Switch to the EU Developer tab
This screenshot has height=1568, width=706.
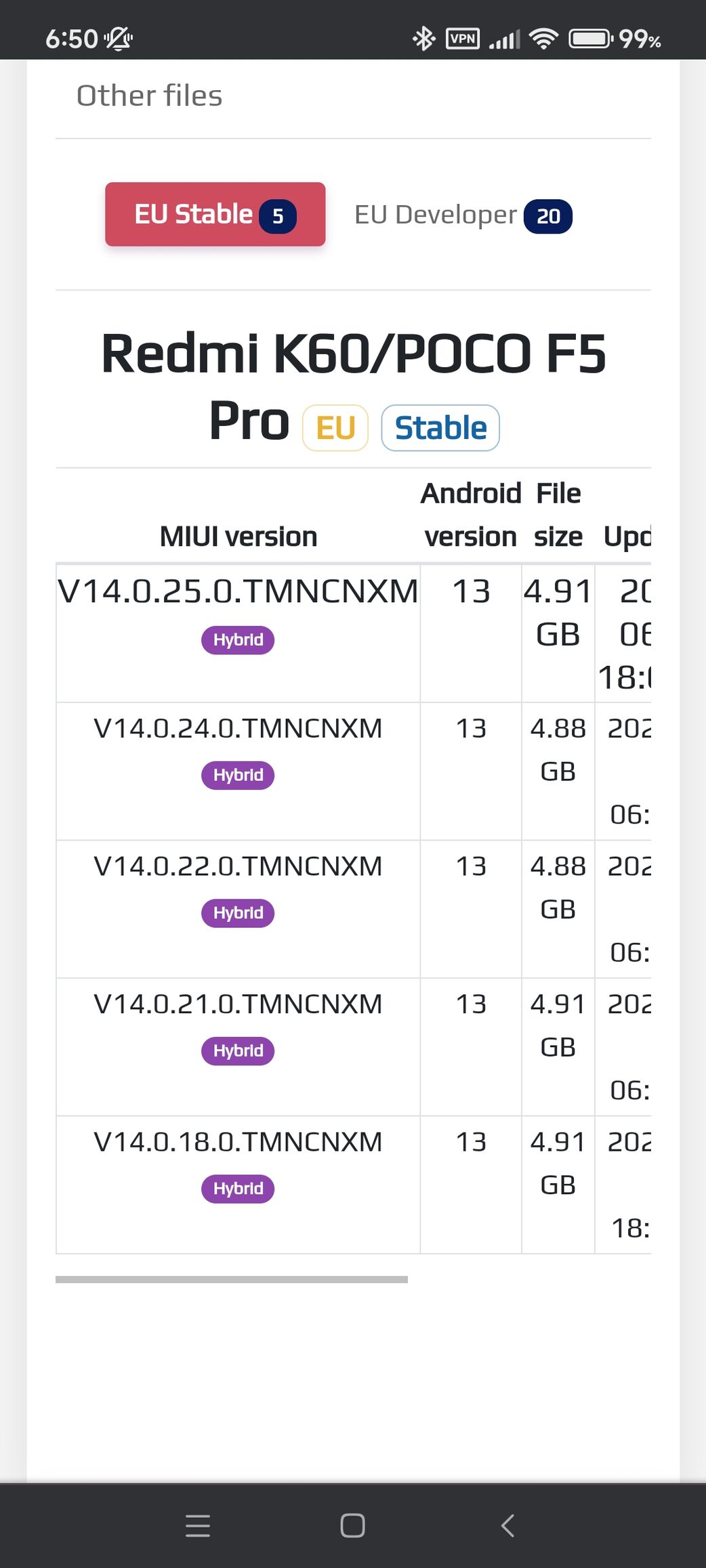coord(463,215)
